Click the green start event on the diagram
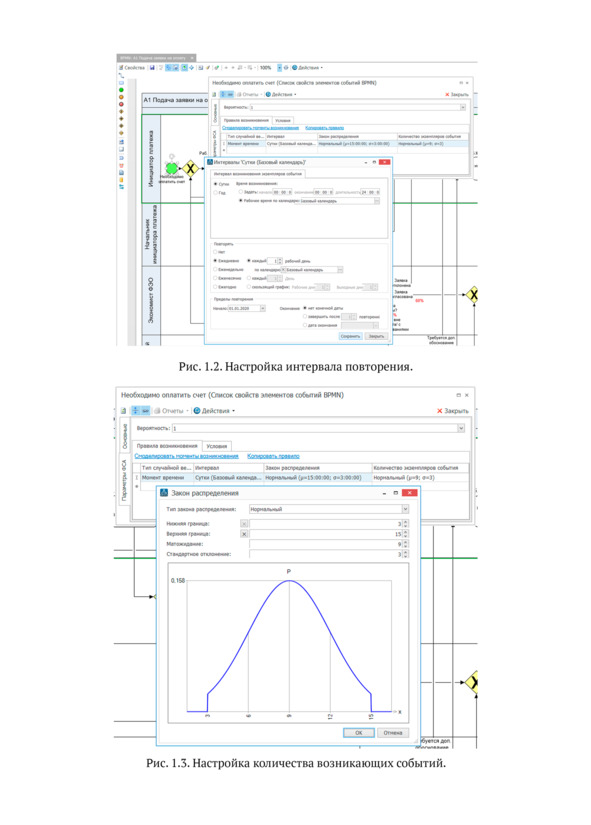 coord(172,168)
